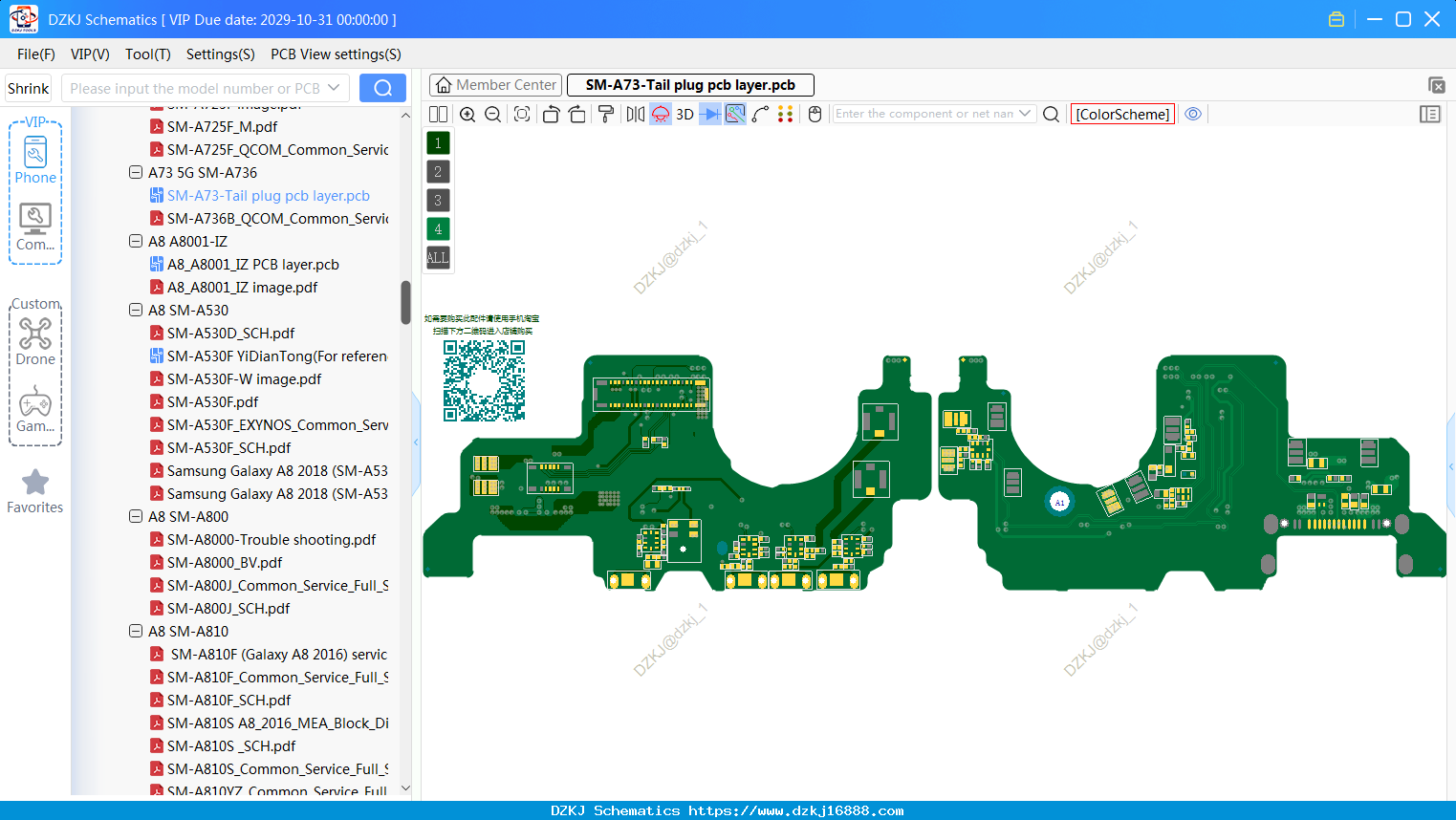
Task: Collapse the A8 SM-A800 folder
Action: [x=136, y=517]
